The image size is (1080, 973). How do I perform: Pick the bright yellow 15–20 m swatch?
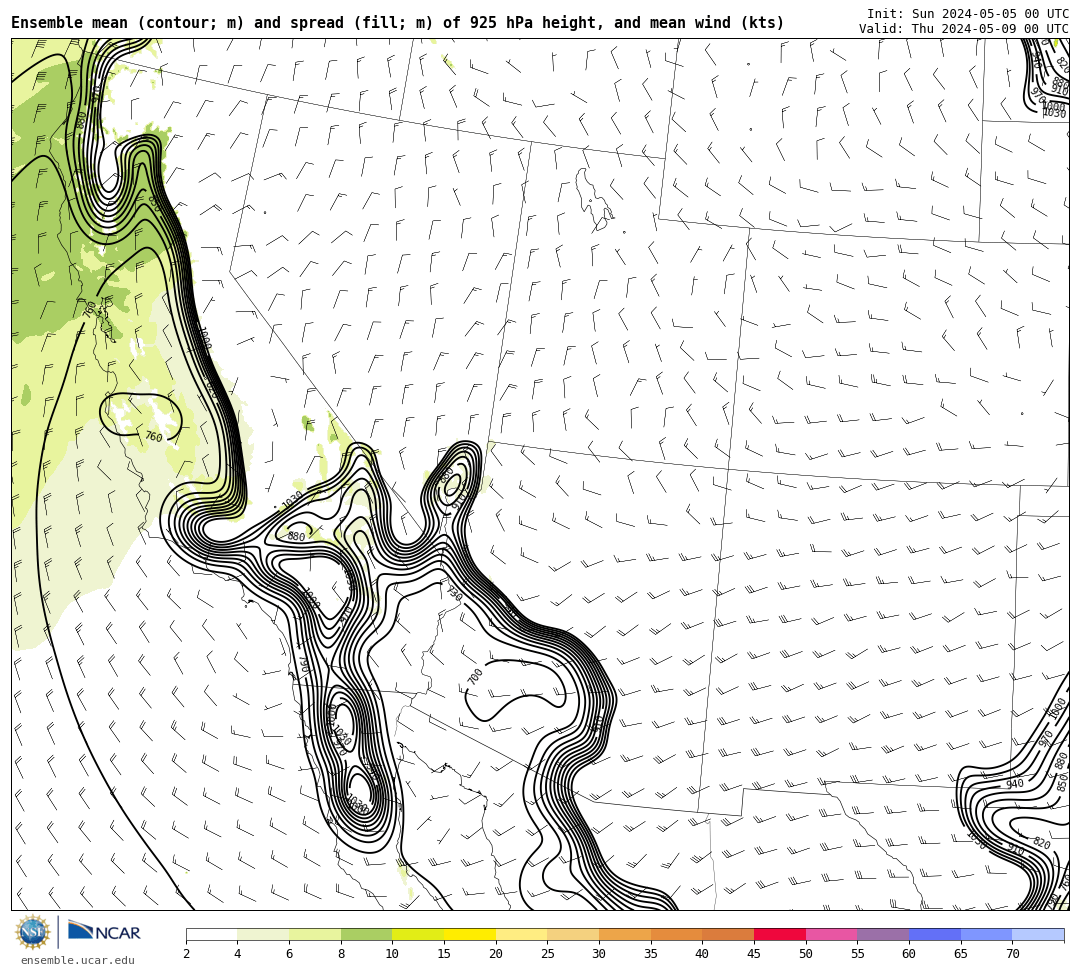pyautogui.click(x=470, y=934)
